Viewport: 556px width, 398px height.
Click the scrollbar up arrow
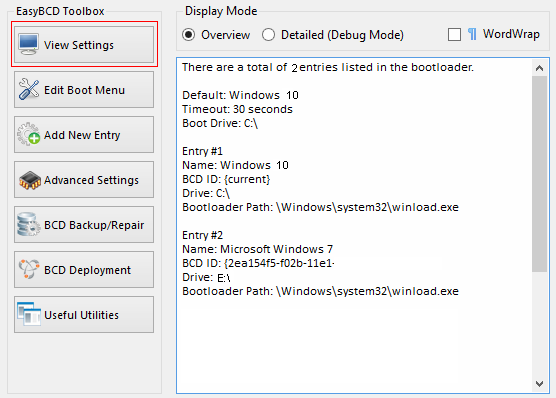coord(539,68)
